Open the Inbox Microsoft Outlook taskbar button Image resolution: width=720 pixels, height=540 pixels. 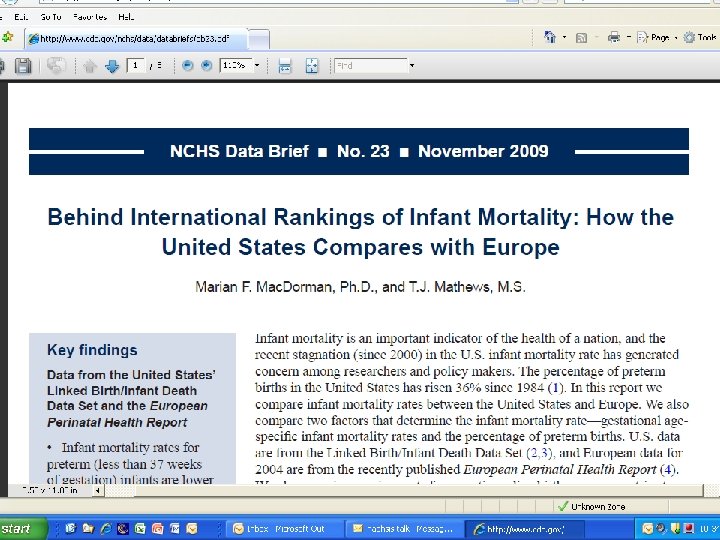[x=285, y=529]
